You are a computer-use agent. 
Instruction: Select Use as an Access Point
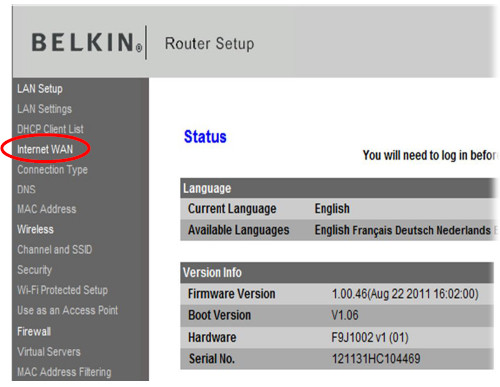pos(68,310)
